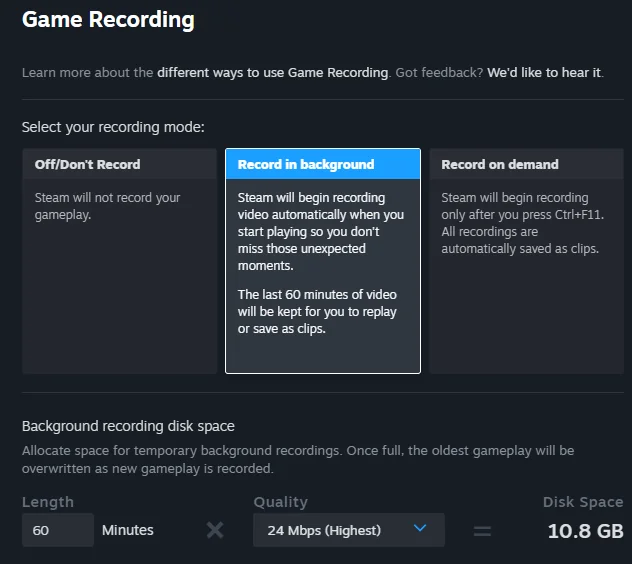The width and height of the screenshot is (632, 564).
Task: Click the blue chevron in the Quality dropdown
Action: (420, 529)
